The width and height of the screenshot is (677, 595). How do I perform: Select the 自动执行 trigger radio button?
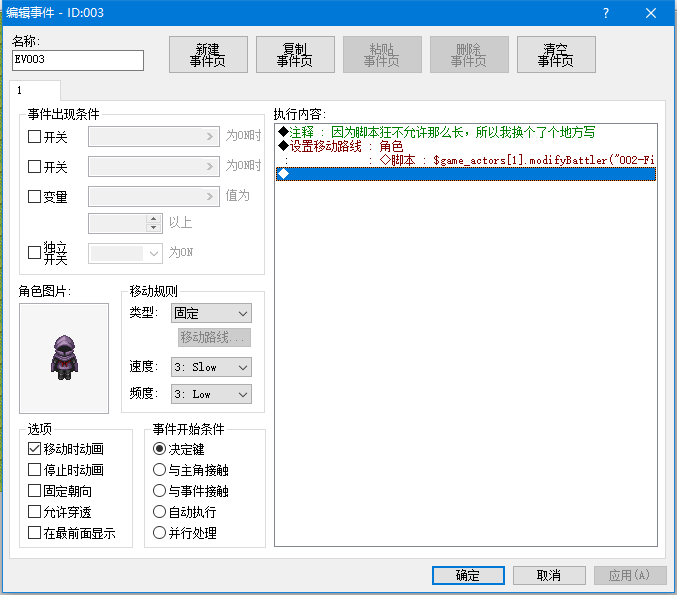pos(159,512)
